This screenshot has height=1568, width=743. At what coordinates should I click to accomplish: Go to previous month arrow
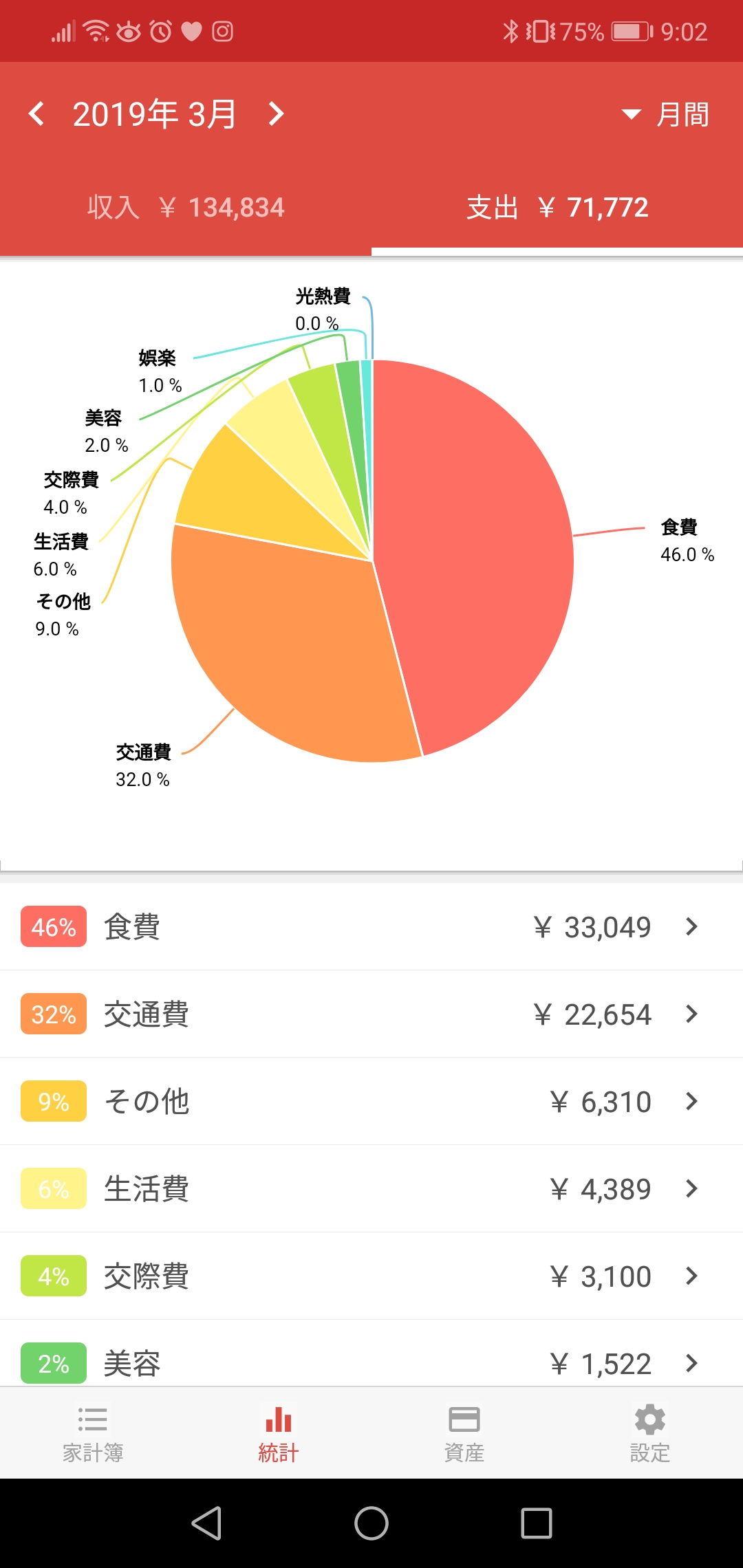[37, 114]
